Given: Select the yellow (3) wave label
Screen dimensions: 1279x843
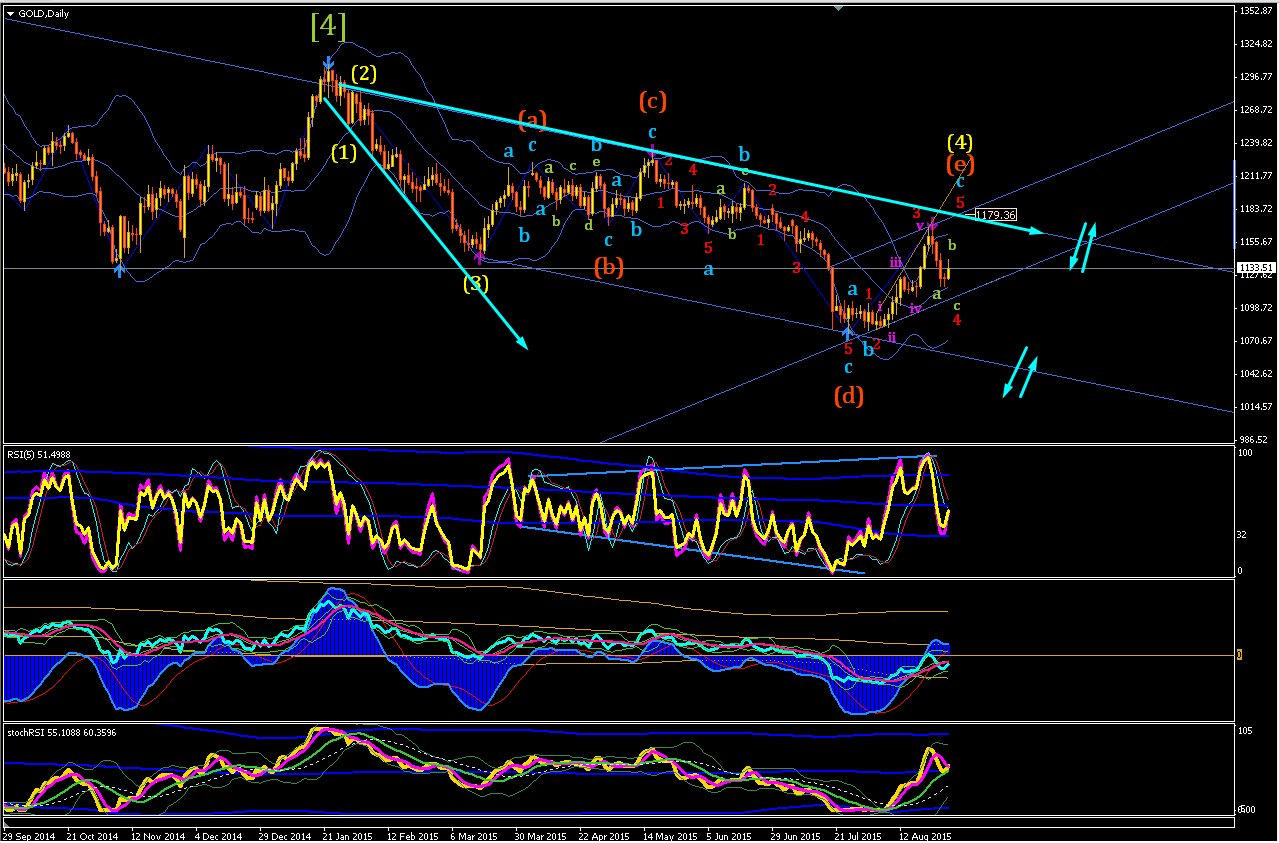Looking at the screenshot, I should [476, 284].
